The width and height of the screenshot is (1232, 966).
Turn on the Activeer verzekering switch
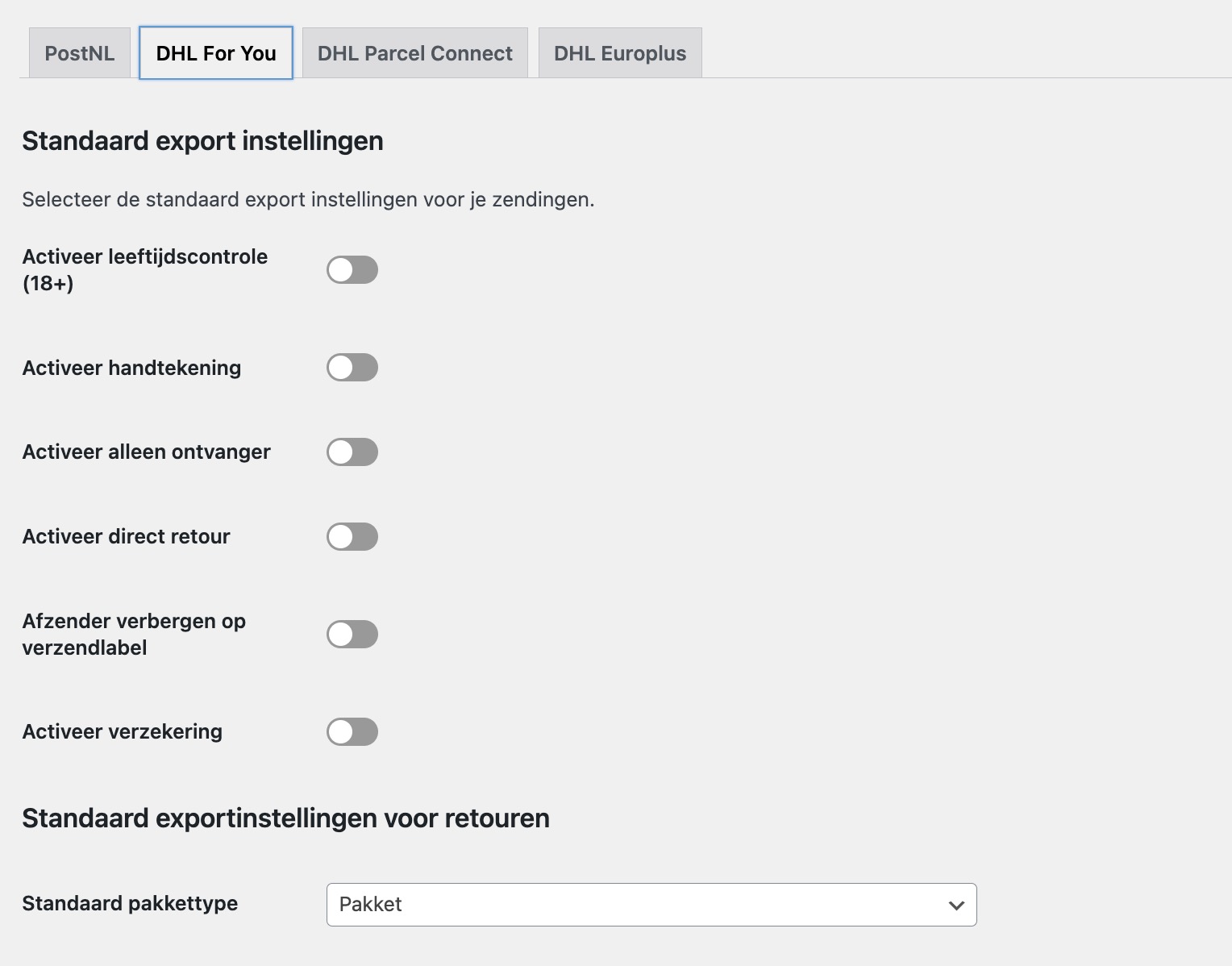352,732
